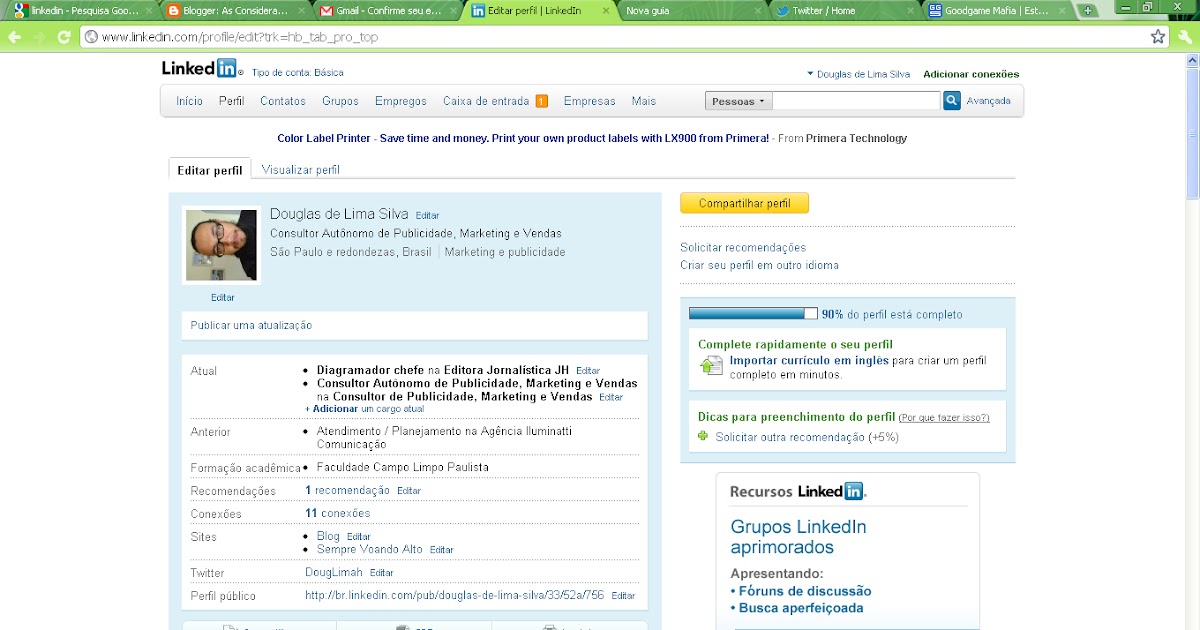Click the profile completeness progress bar
Viewport: 1200px width, 630px height.
coord(753,314)
